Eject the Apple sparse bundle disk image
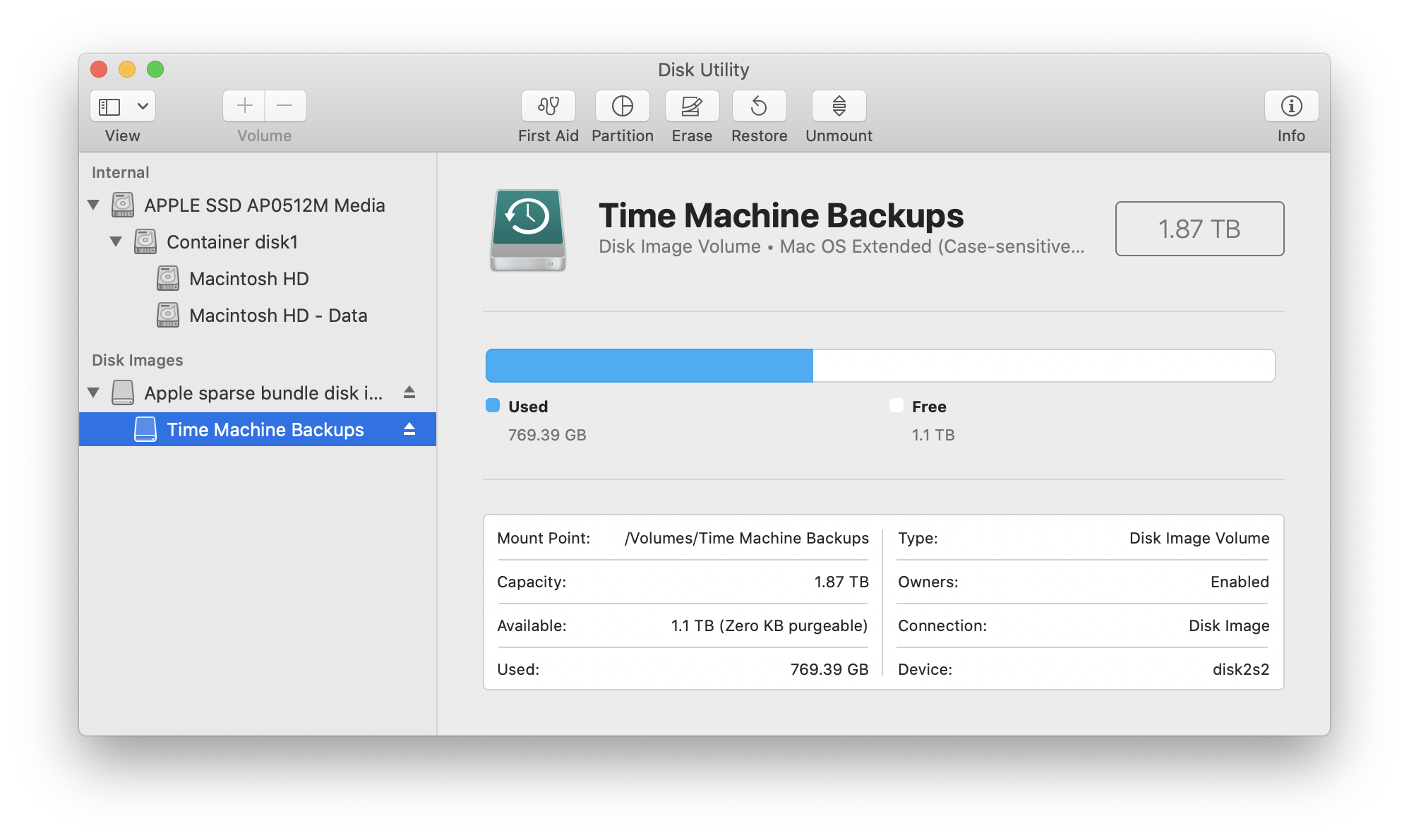Viewport: 1409px width, 840px height. [x=409, y=392]
